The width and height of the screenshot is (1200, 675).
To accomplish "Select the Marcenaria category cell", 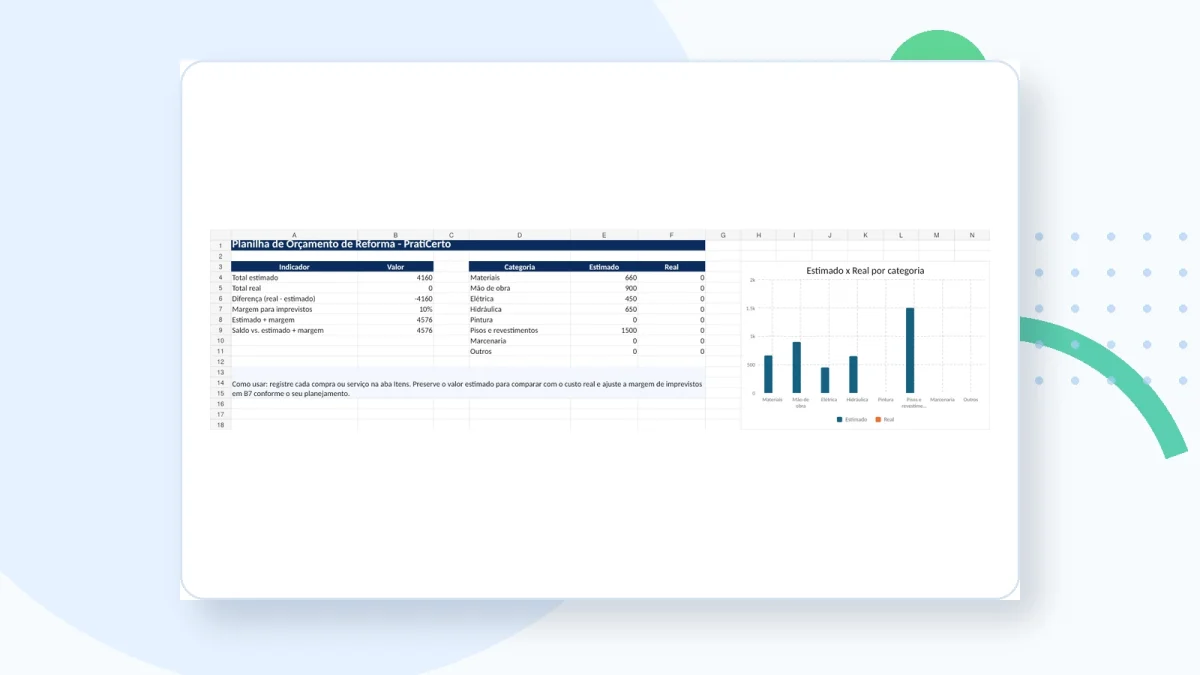I will point(519,341).
